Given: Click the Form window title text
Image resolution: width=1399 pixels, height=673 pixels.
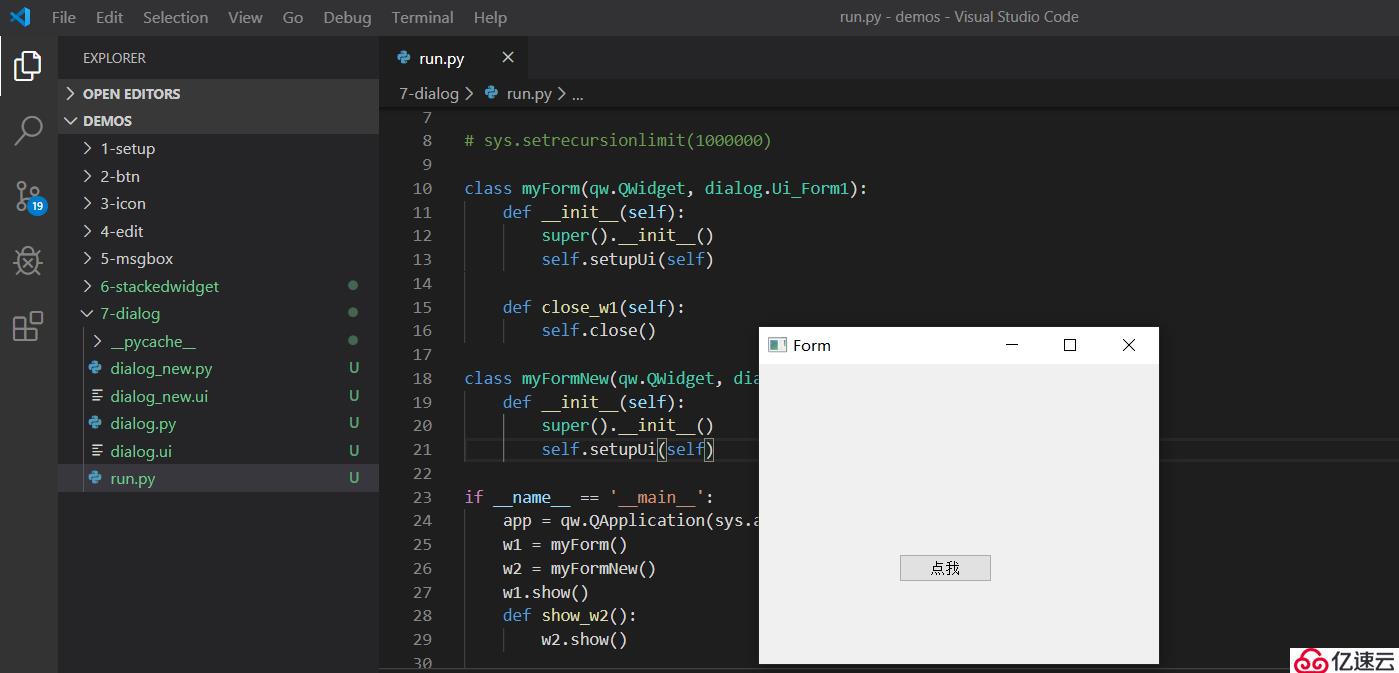Looking at the screenshot, I should pos(812,346).
